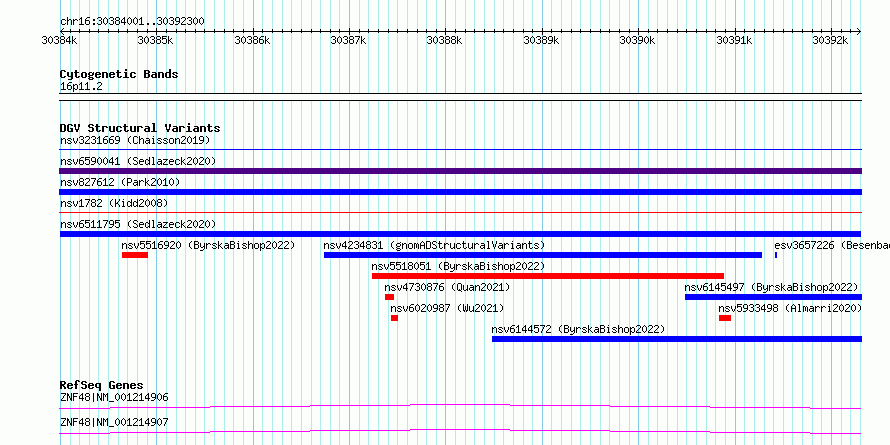Click the 30389k ruler label
This screenshot has height=445, width=890.
point(541,40)
